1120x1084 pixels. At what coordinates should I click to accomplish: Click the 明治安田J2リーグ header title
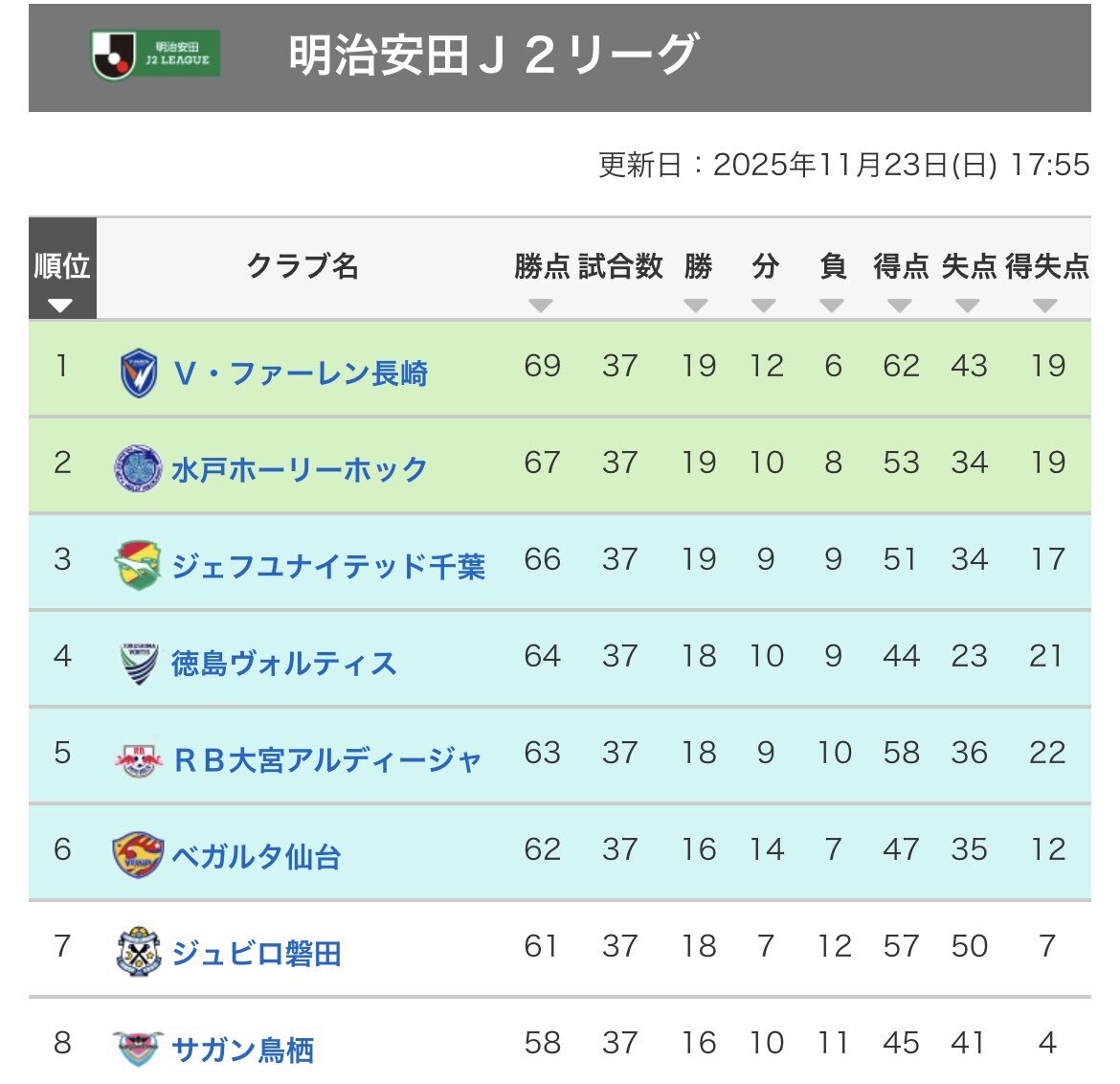click(493, 56)
